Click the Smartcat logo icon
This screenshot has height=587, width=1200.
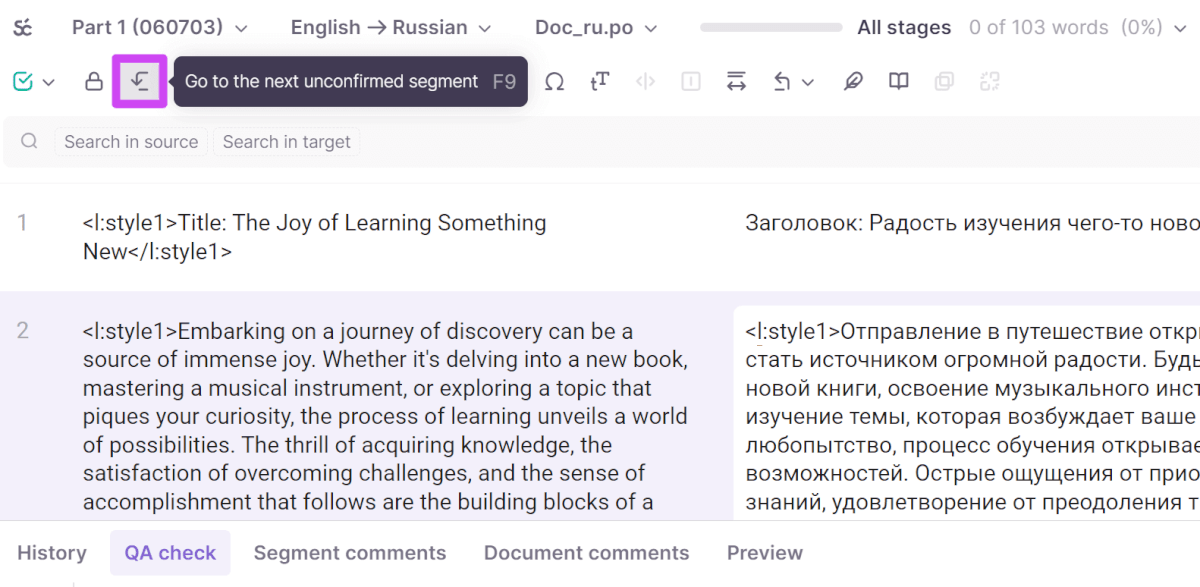tap(23, 28)
